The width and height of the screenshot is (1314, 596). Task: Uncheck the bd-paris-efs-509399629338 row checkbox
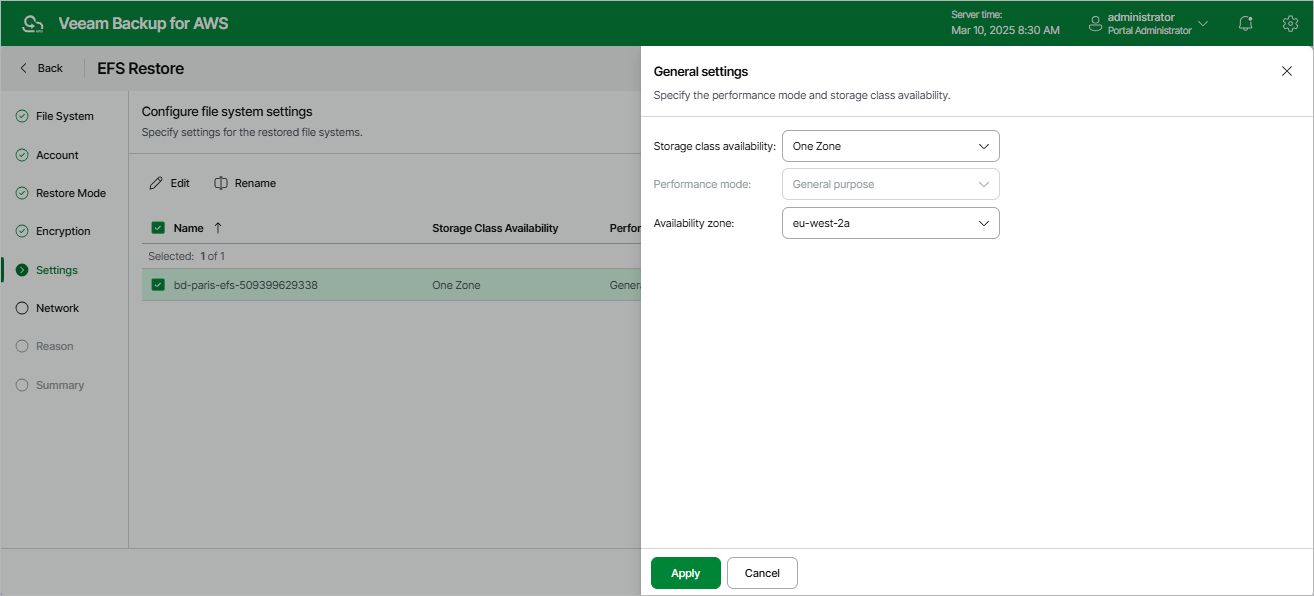(158, 285)
